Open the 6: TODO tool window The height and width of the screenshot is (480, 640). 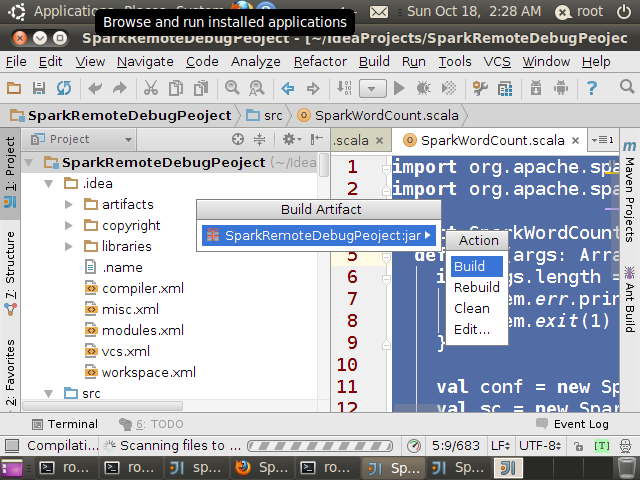click(x=151, y=424)
